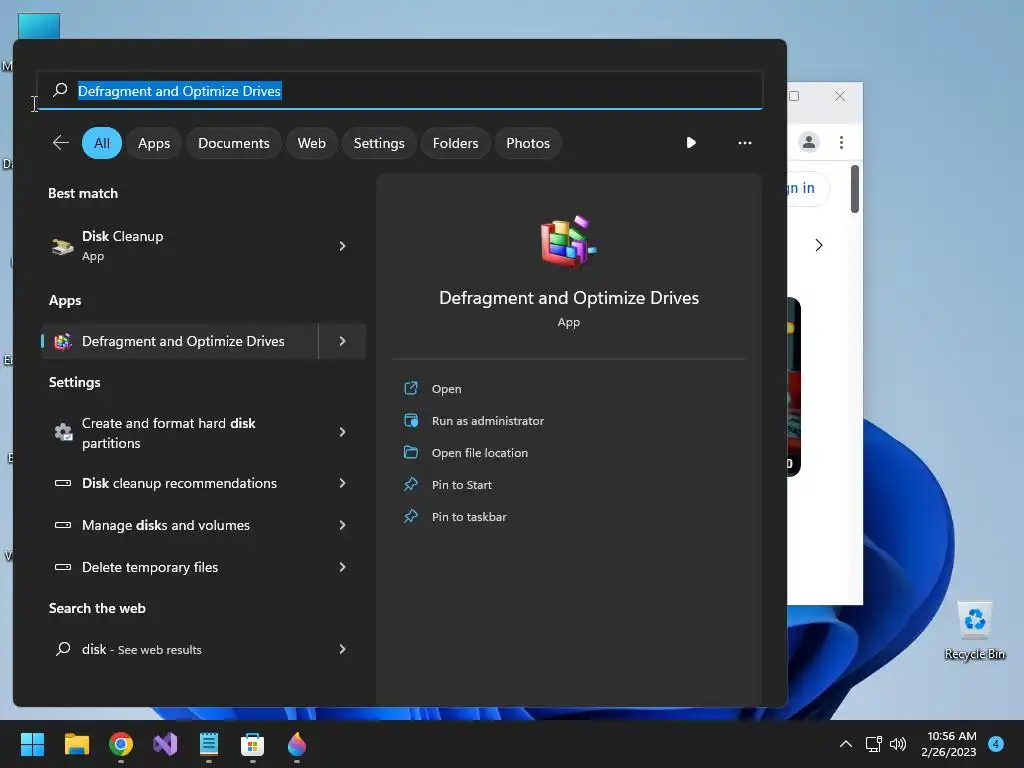
Task: Open the clock and date flyout
Action: pos(948,744)
